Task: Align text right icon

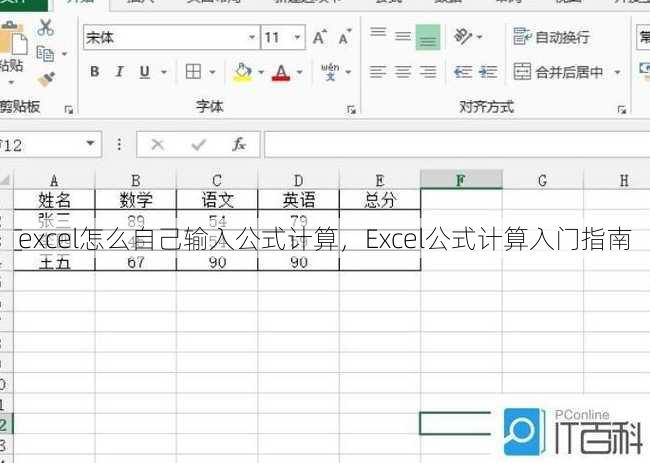Action: click(428, 72)
